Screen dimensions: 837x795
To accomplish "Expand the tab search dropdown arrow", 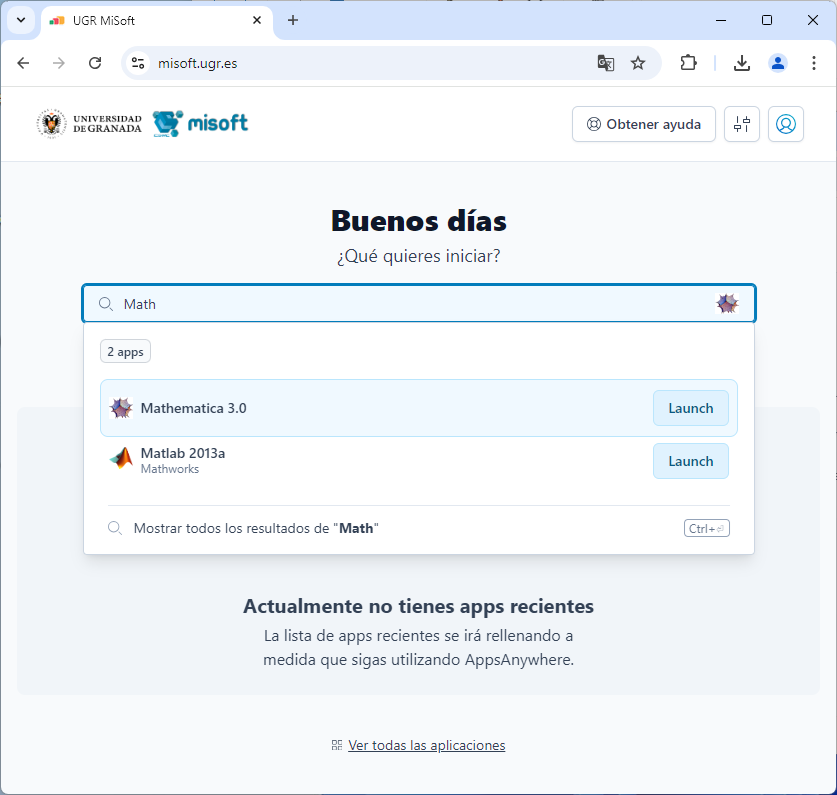I will coord(21,20).
